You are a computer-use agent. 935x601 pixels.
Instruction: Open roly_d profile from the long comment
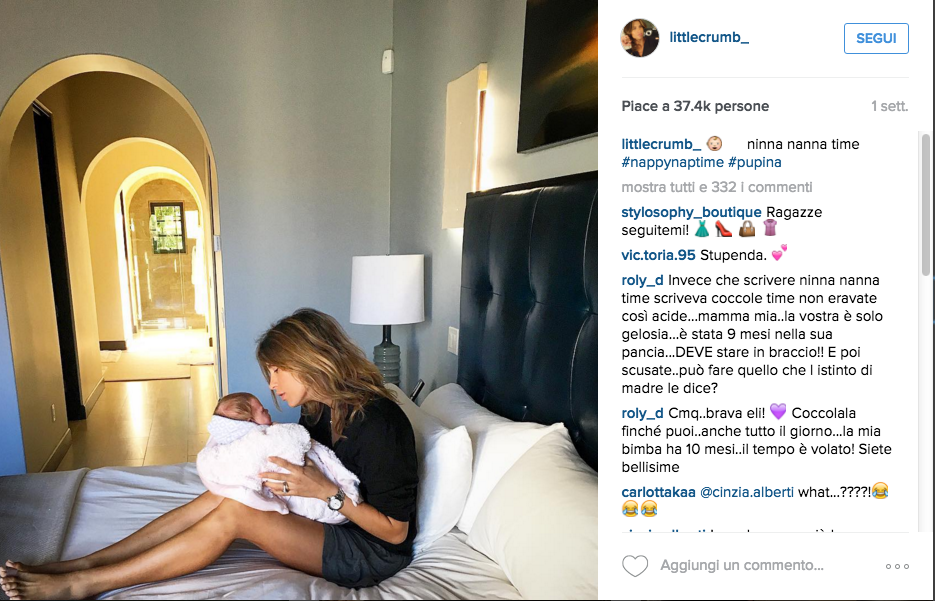click(642, 280)
